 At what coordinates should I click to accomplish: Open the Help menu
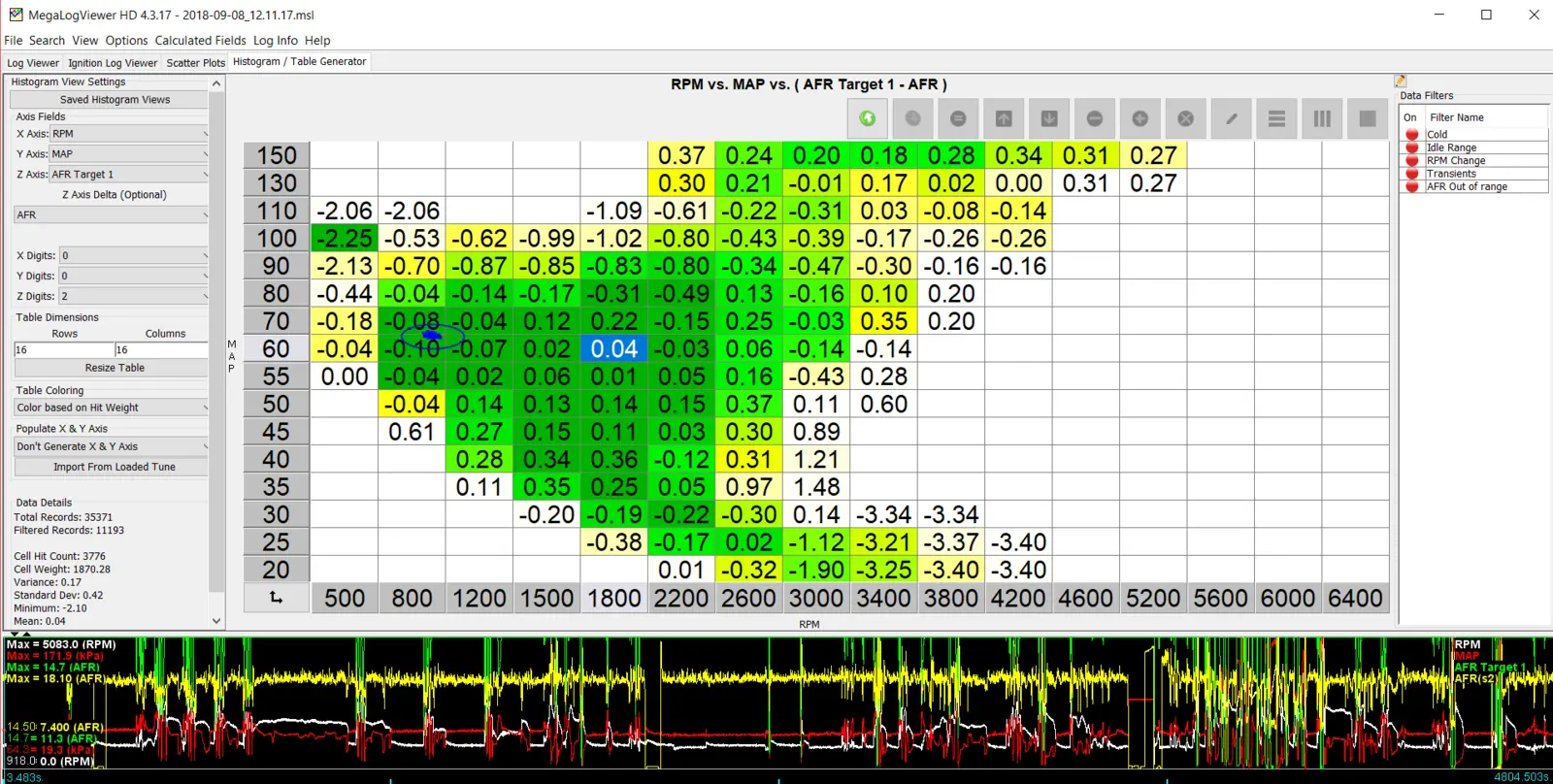point(317,41)
